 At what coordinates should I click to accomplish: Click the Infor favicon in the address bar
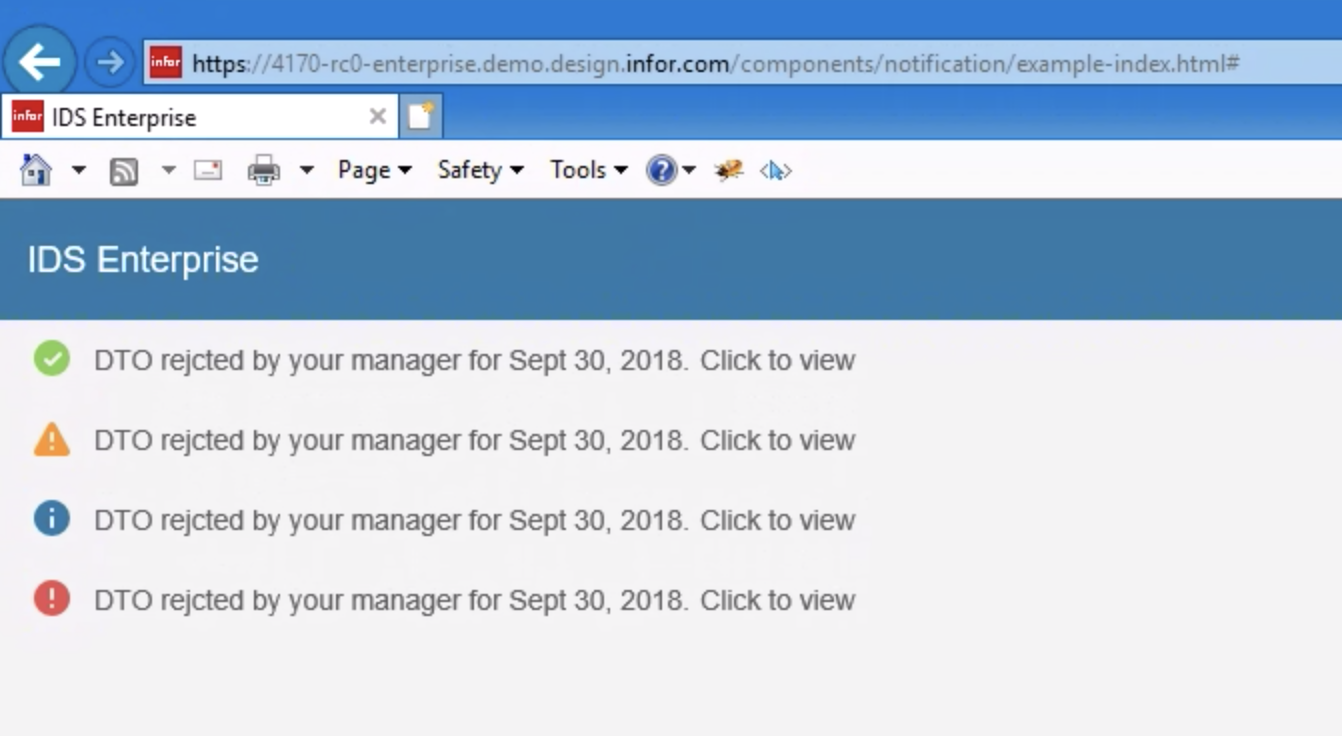point(166,63)
